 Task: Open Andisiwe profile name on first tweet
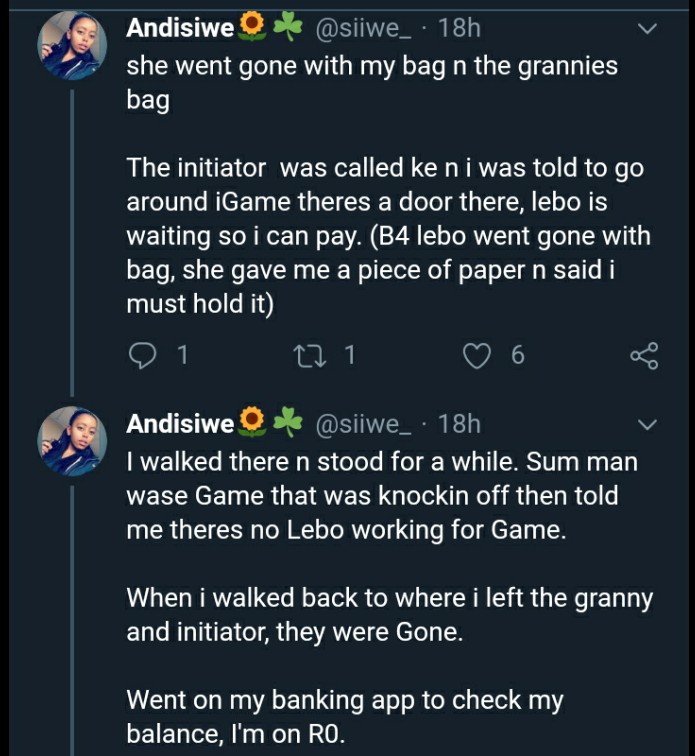click(180, 27)
